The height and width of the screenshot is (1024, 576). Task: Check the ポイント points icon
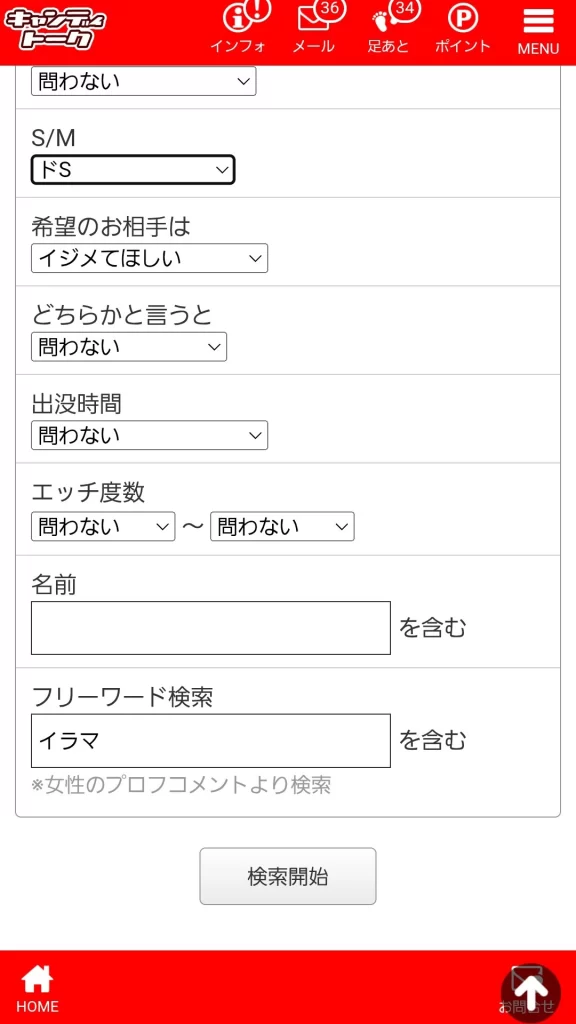click(462, 25)
